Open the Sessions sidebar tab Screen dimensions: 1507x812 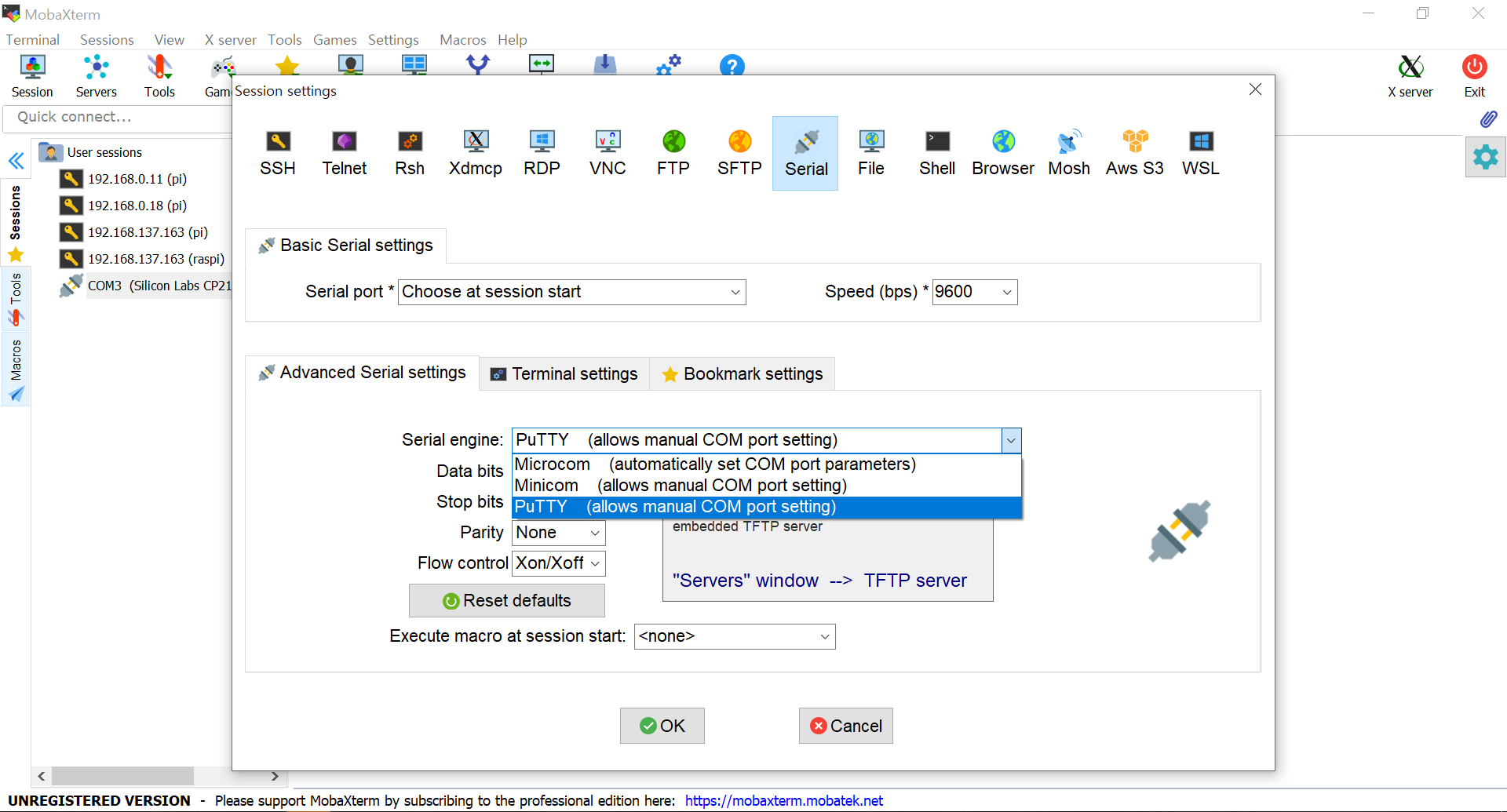click(x=16, y=224)
